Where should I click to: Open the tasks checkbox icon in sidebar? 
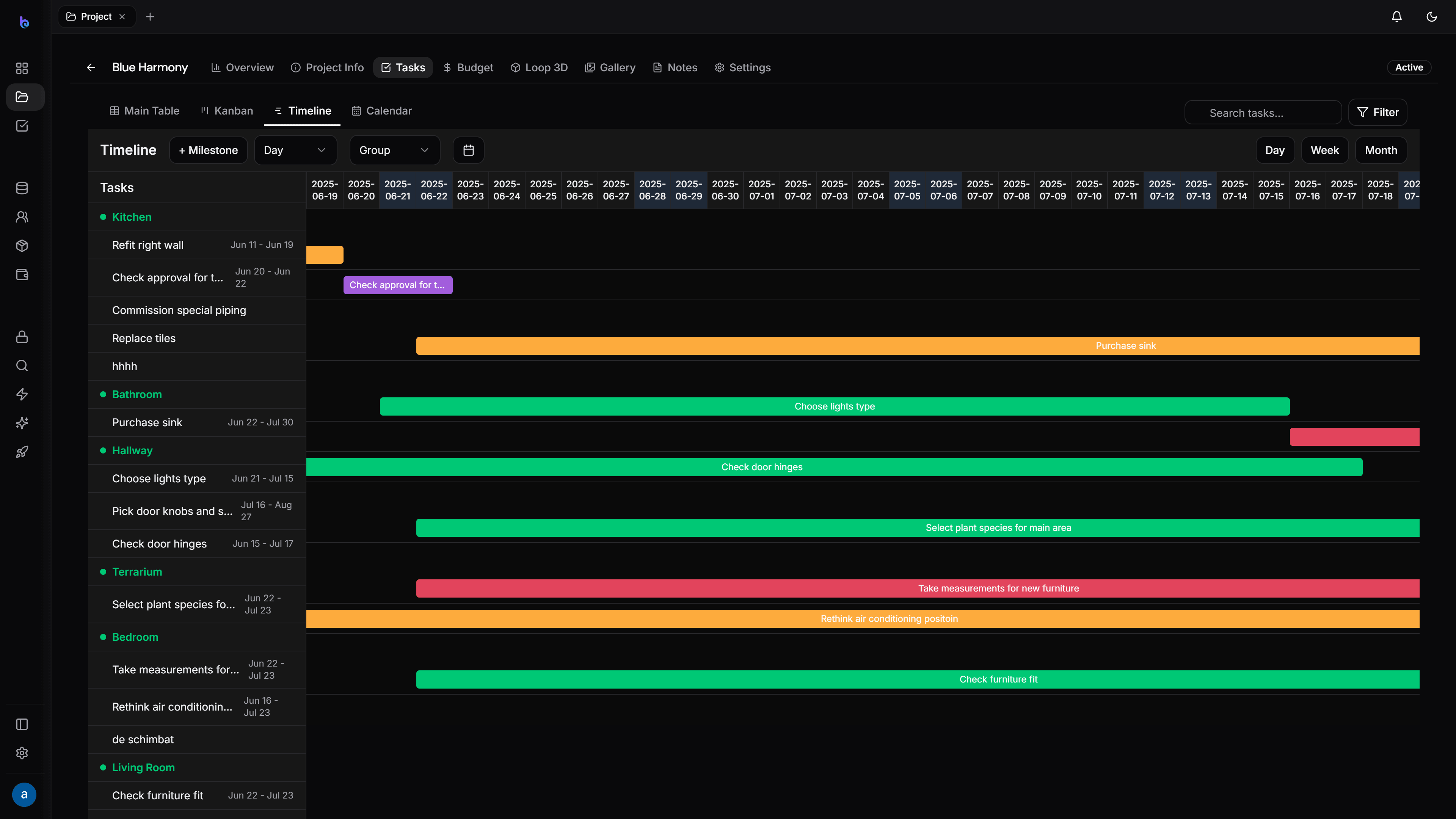pyautogui.click(x=22, y=126)
